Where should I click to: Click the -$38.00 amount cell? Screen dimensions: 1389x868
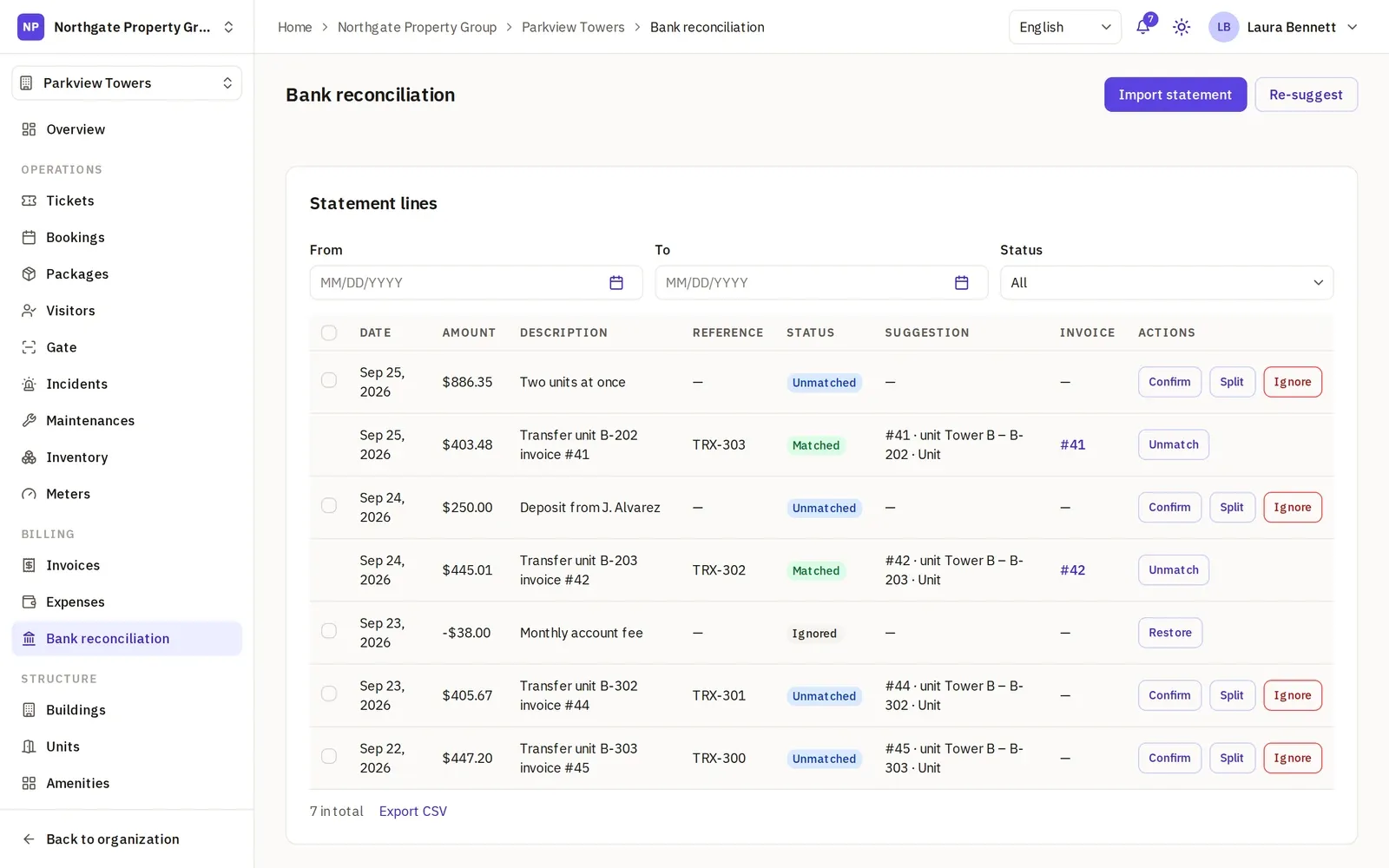[467, 633]
